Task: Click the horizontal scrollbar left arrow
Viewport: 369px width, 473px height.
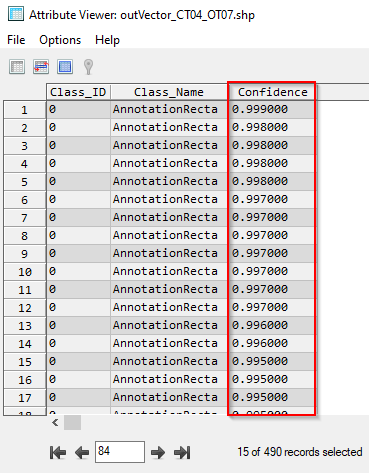Action: [x=55, y=423]
